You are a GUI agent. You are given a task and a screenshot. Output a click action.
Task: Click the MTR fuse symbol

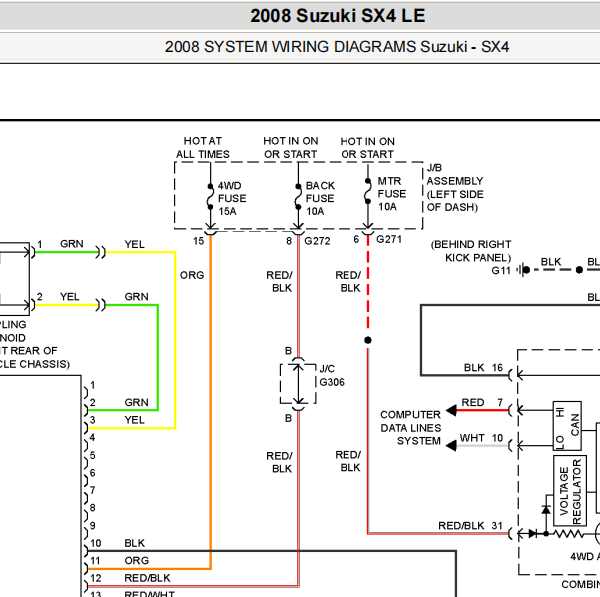point(368,191)
